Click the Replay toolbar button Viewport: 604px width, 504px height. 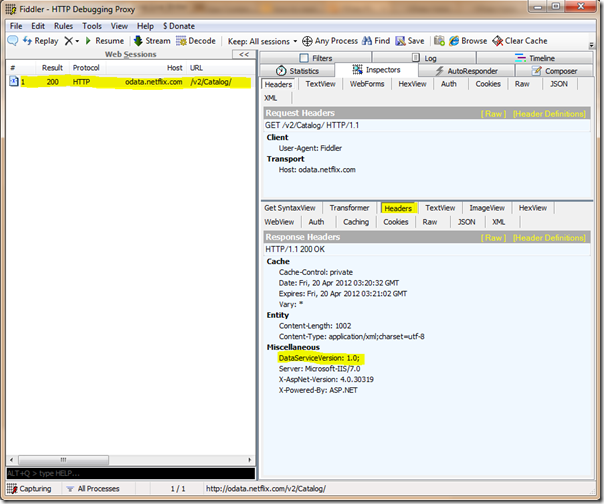tap(40, 41)
